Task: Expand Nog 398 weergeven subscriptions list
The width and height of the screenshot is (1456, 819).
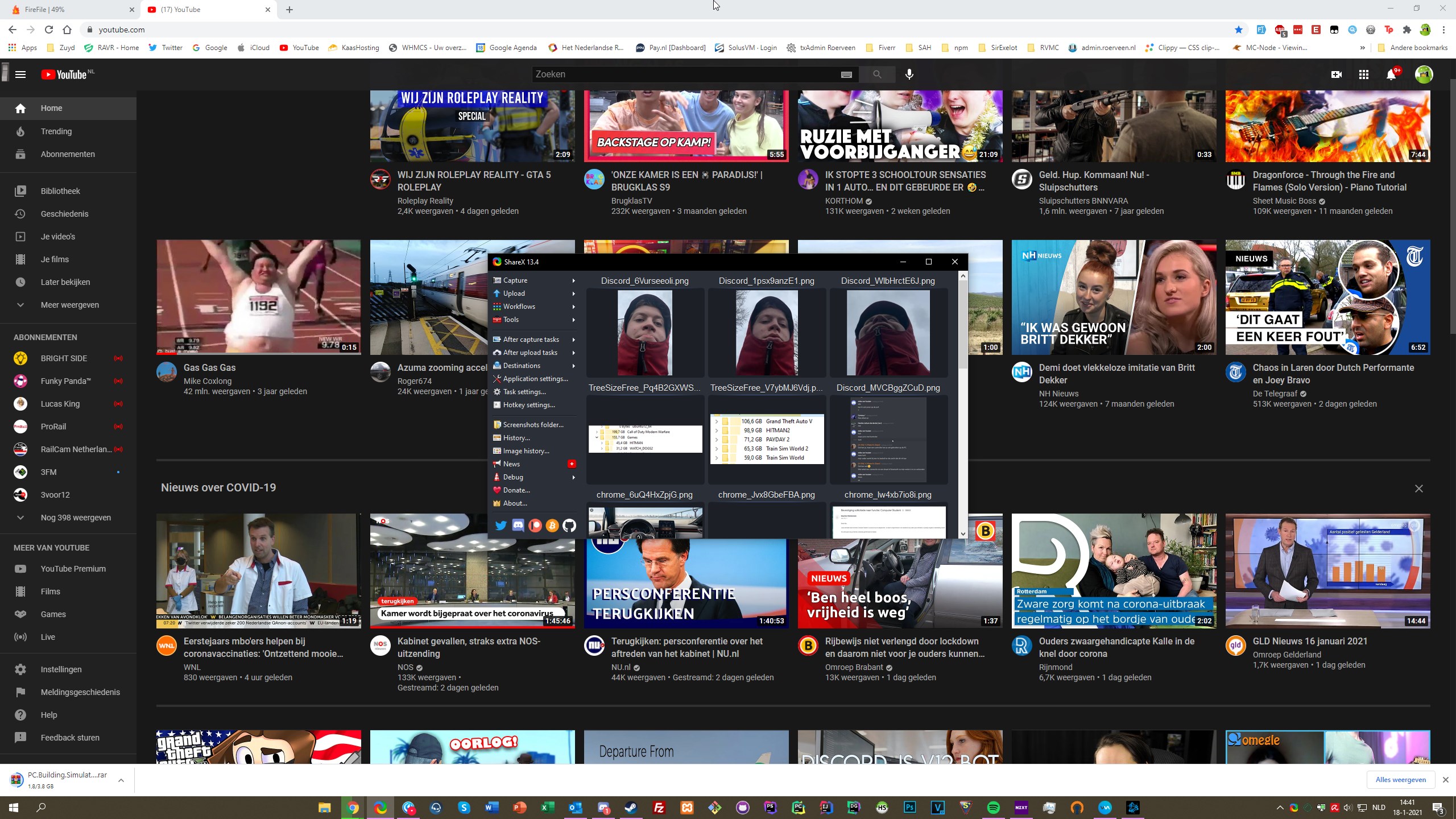Action: tap(76, 518)
